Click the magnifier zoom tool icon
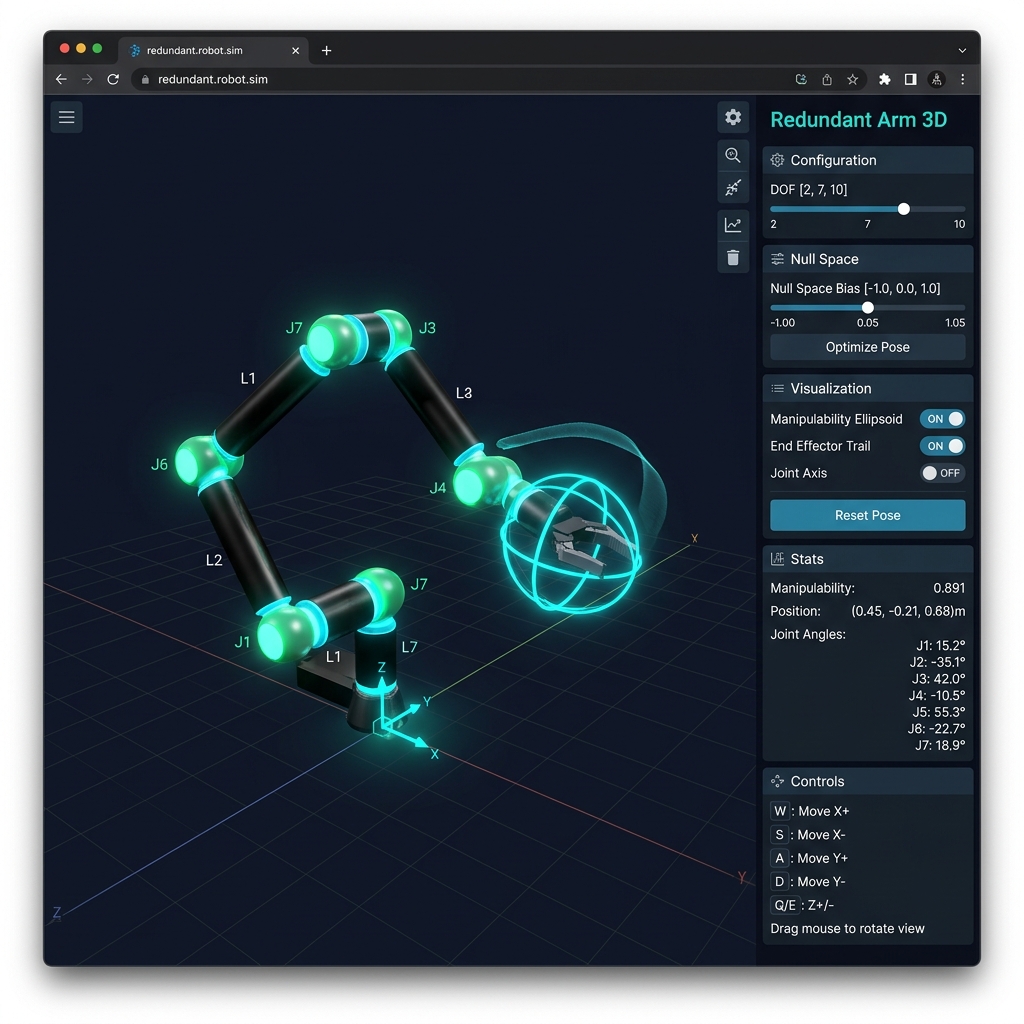 point(733,155)
